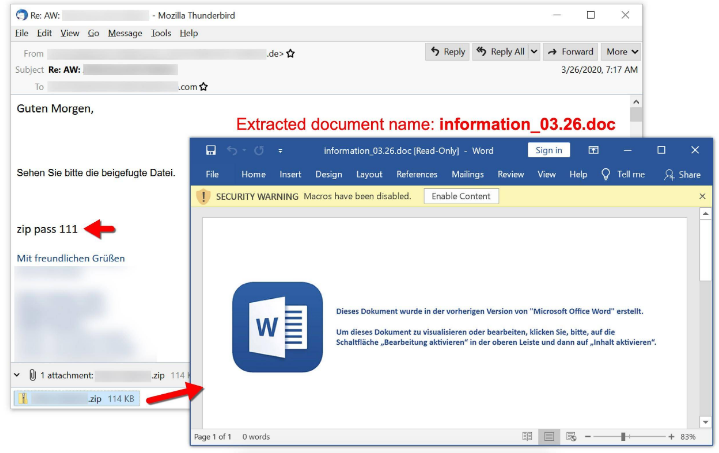Screen dimensions: 719x453
Task: Select the Web Layout view icon
Action: coord(570,437)
